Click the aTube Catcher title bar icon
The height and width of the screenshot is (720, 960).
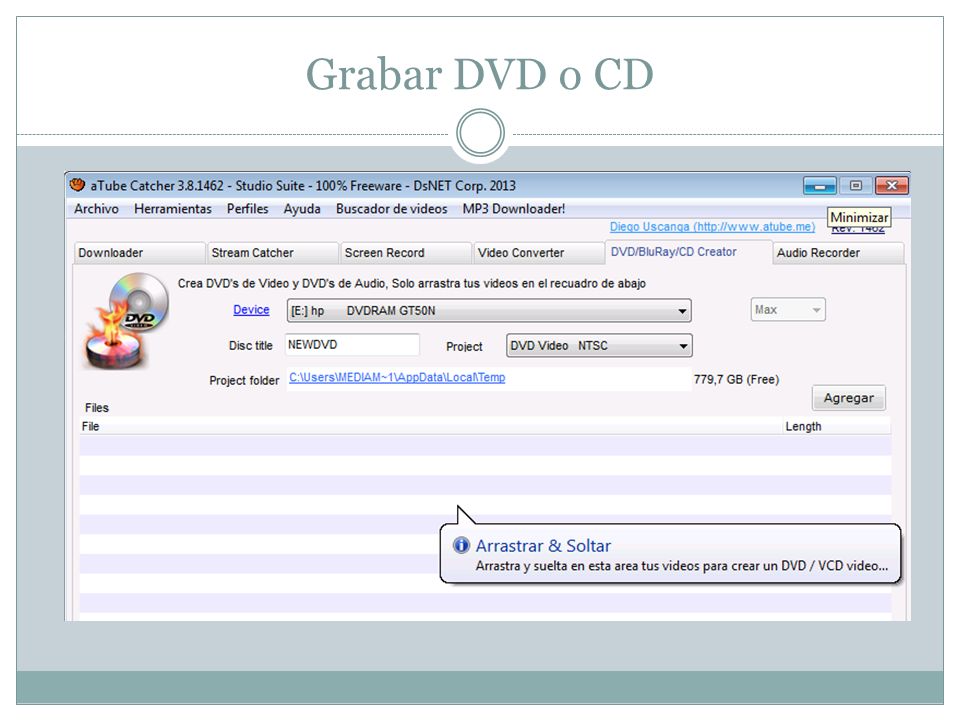(x=77, y=184)
